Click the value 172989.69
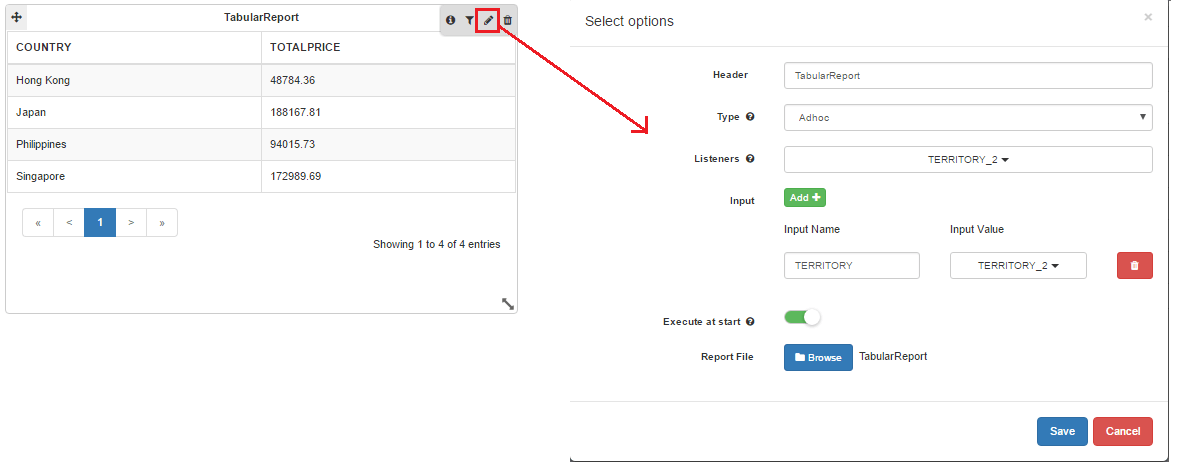This screenshot has height=462, width=1186. tap(296, 176)
